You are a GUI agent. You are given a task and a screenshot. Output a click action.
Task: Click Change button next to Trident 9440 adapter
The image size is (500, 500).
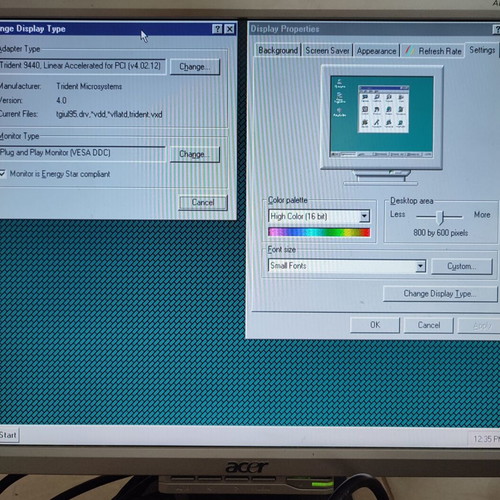click(x=195, y=67)
